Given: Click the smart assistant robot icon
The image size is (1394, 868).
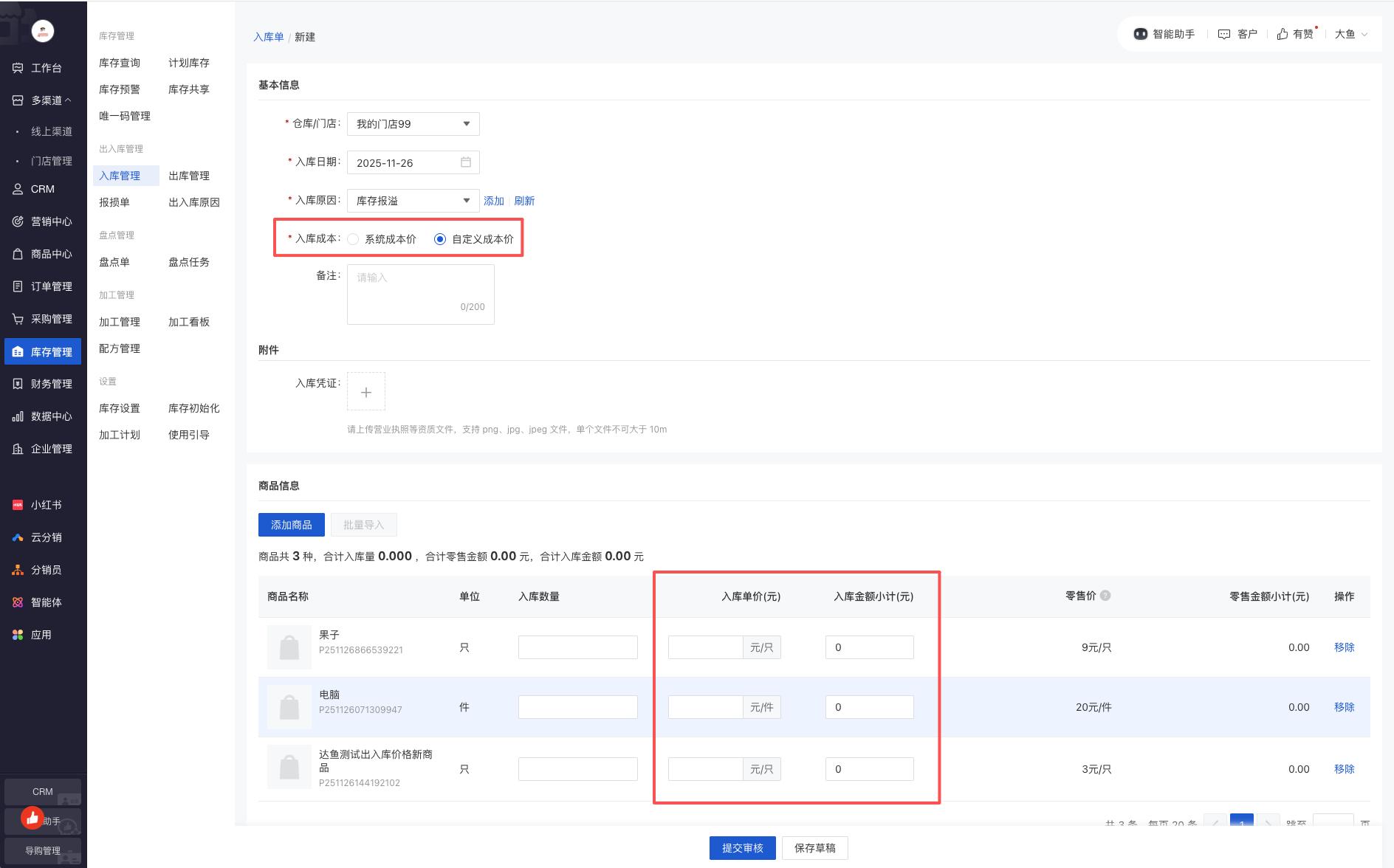Looking at the screenshot, I should (x=1140, y=34).
